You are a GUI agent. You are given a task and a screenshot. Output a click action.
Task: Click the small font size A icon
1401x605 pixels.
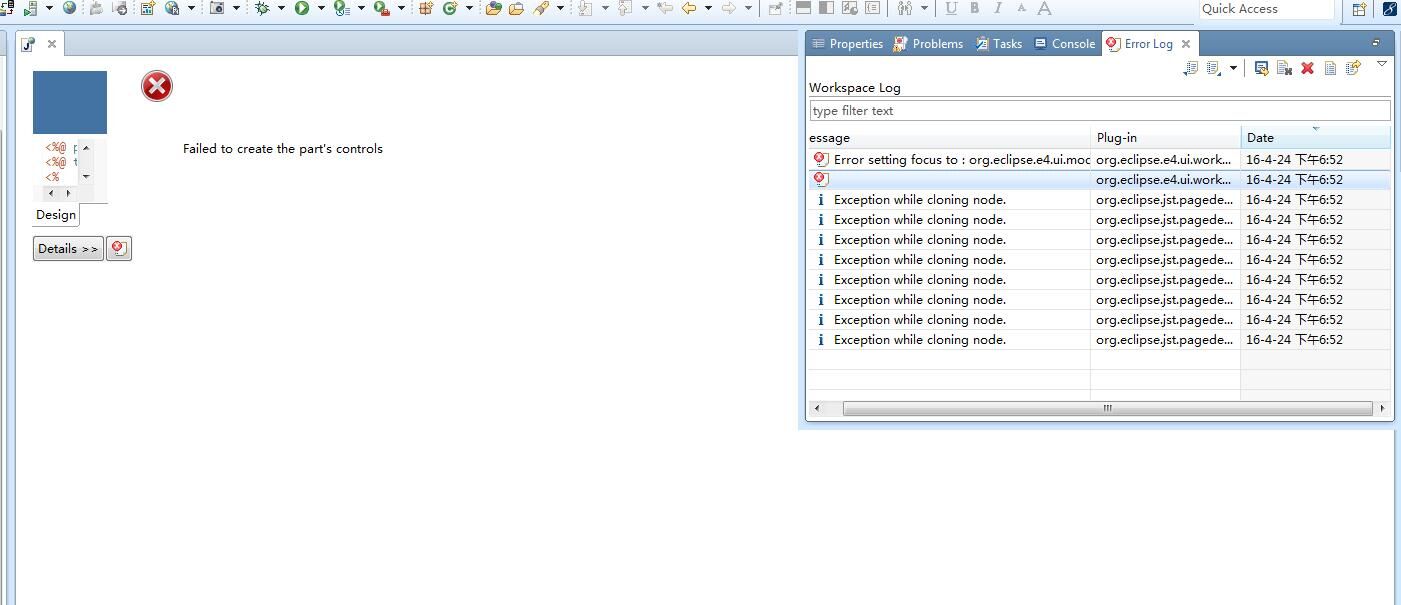[x=1021, y=8]
